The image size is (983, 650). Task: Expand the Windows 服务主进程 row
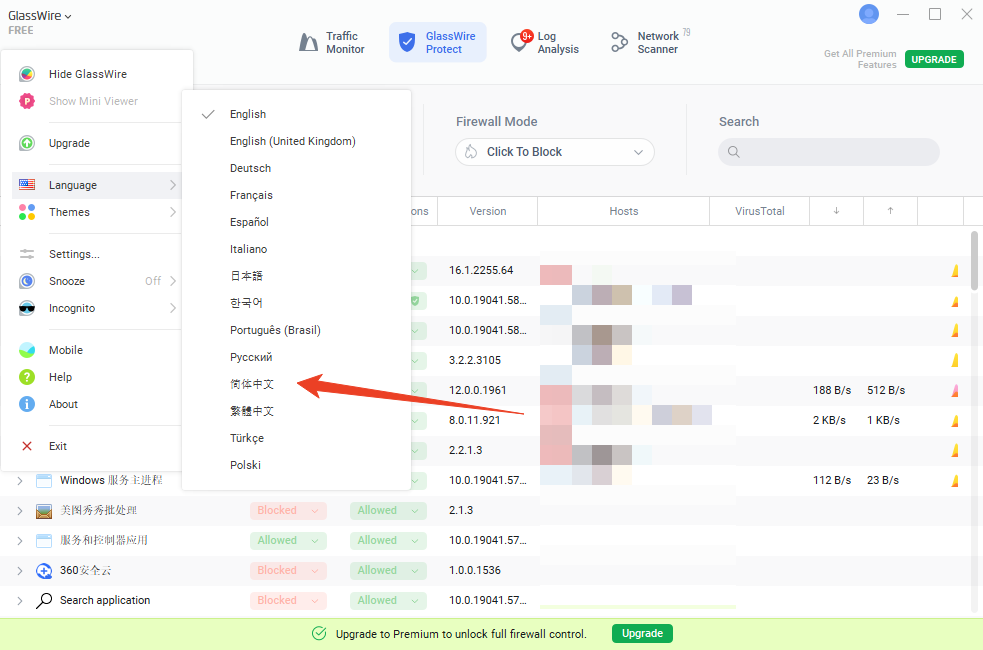pos(19,481)
